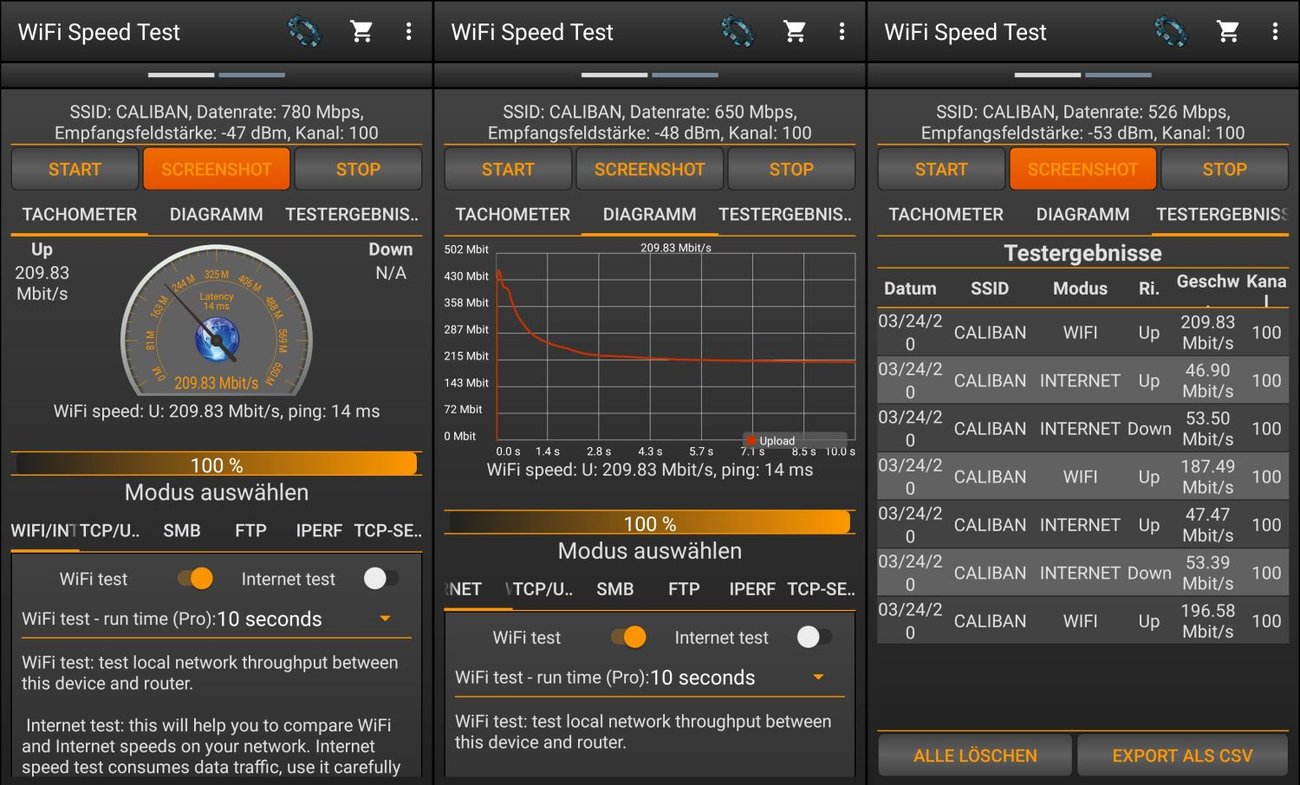Image resolution: width=1300 pixels, height=785 pixels.
Task: Open the run time dropdown on the Diagramm screen
Action: point(817,677)
